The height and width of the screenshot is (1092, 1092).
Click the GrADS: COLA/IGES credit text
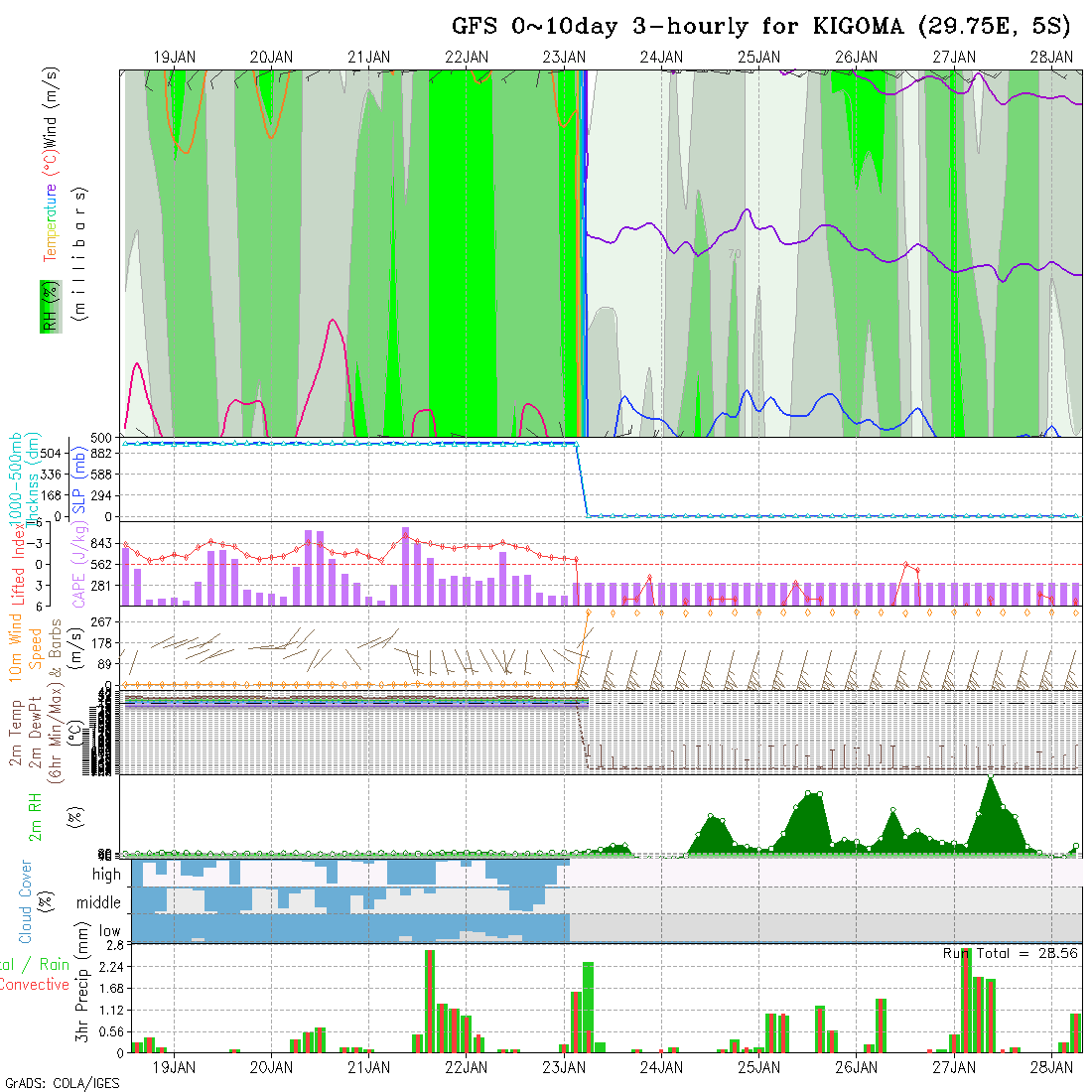62,1083
